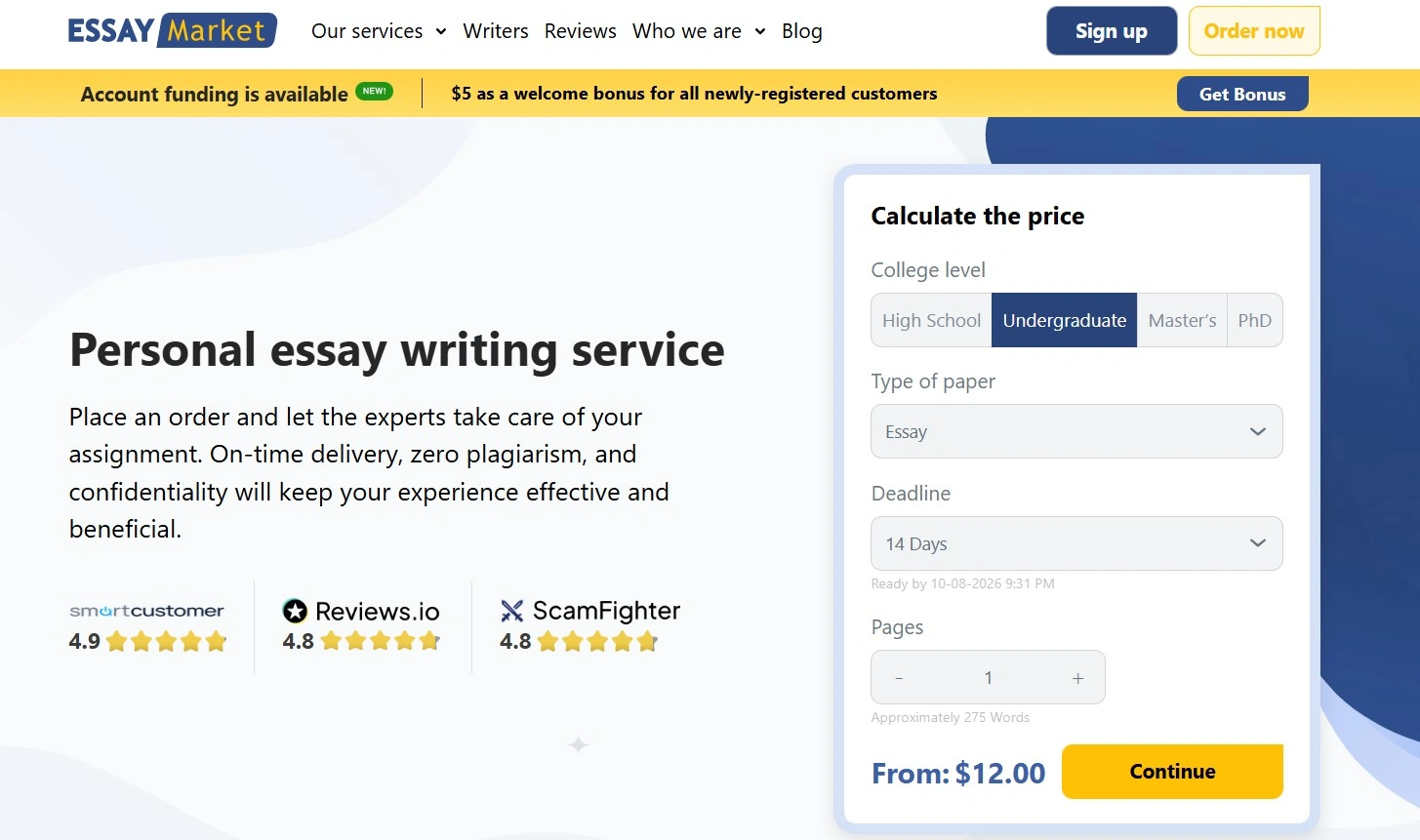Screen dimensions: 1420x840
Task: Click the Essay Market logo
Action: click(172, 30)
